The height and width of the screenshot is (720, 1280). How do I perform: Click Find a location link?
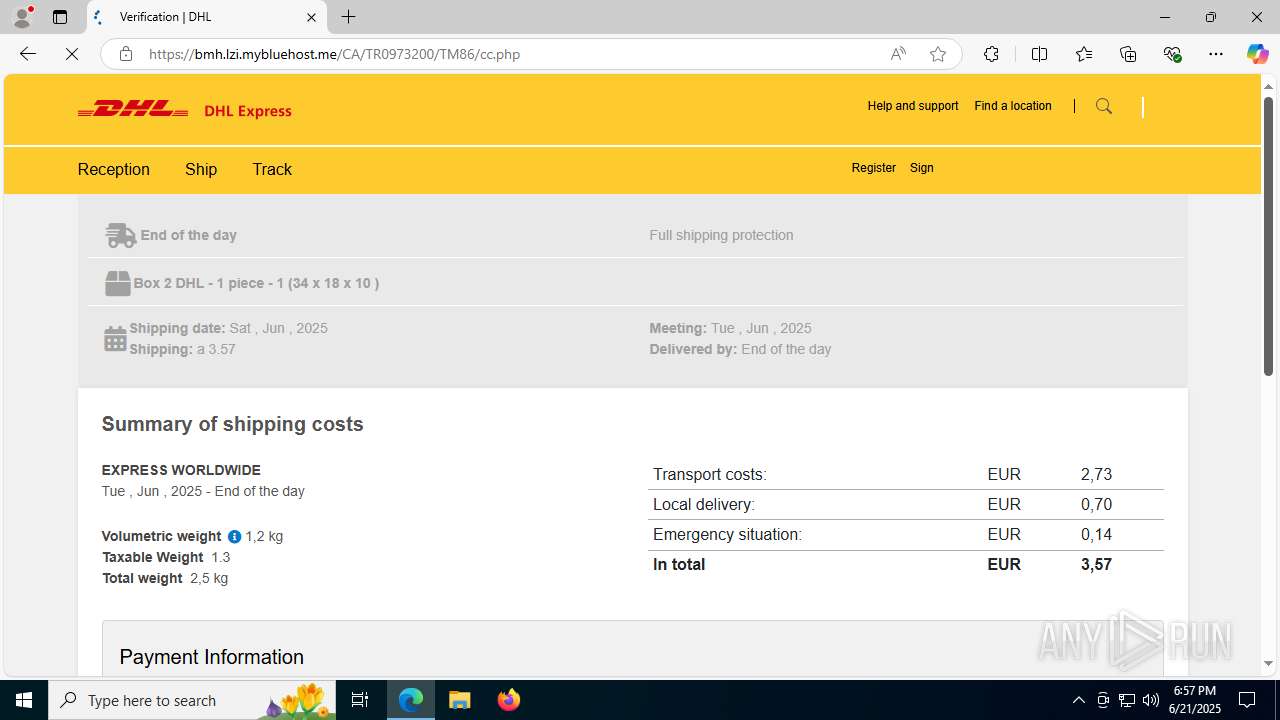(x=1013, y=106)
